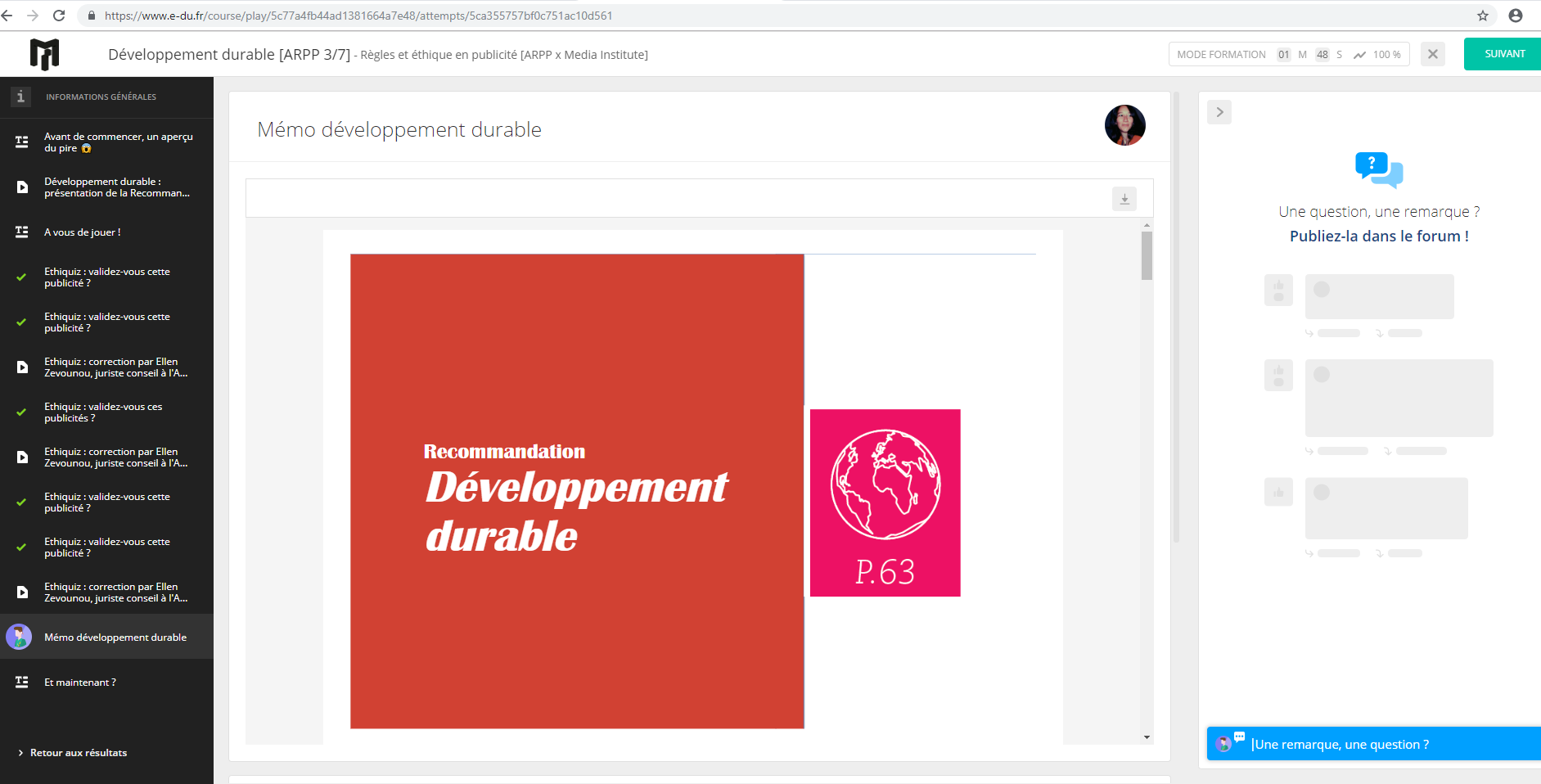Open 'Ethiquiz : validez-vous ces publicités ?'
Image resolution: width=1541 pixels, height=784 pixels.
coord(103,412)
